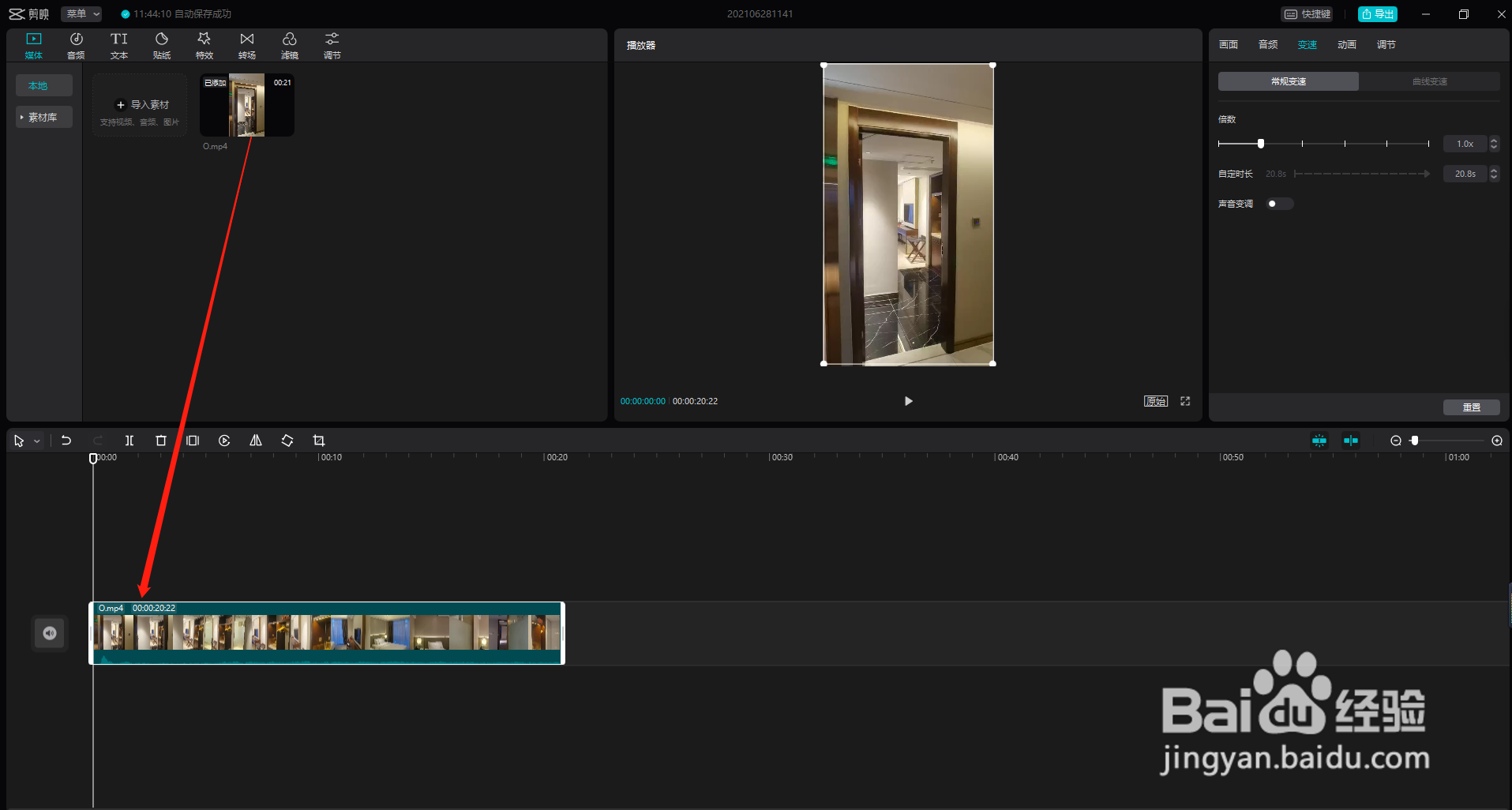Open the 菜单 menu dropdown
1512x810 pixels.
click(83, 13)
